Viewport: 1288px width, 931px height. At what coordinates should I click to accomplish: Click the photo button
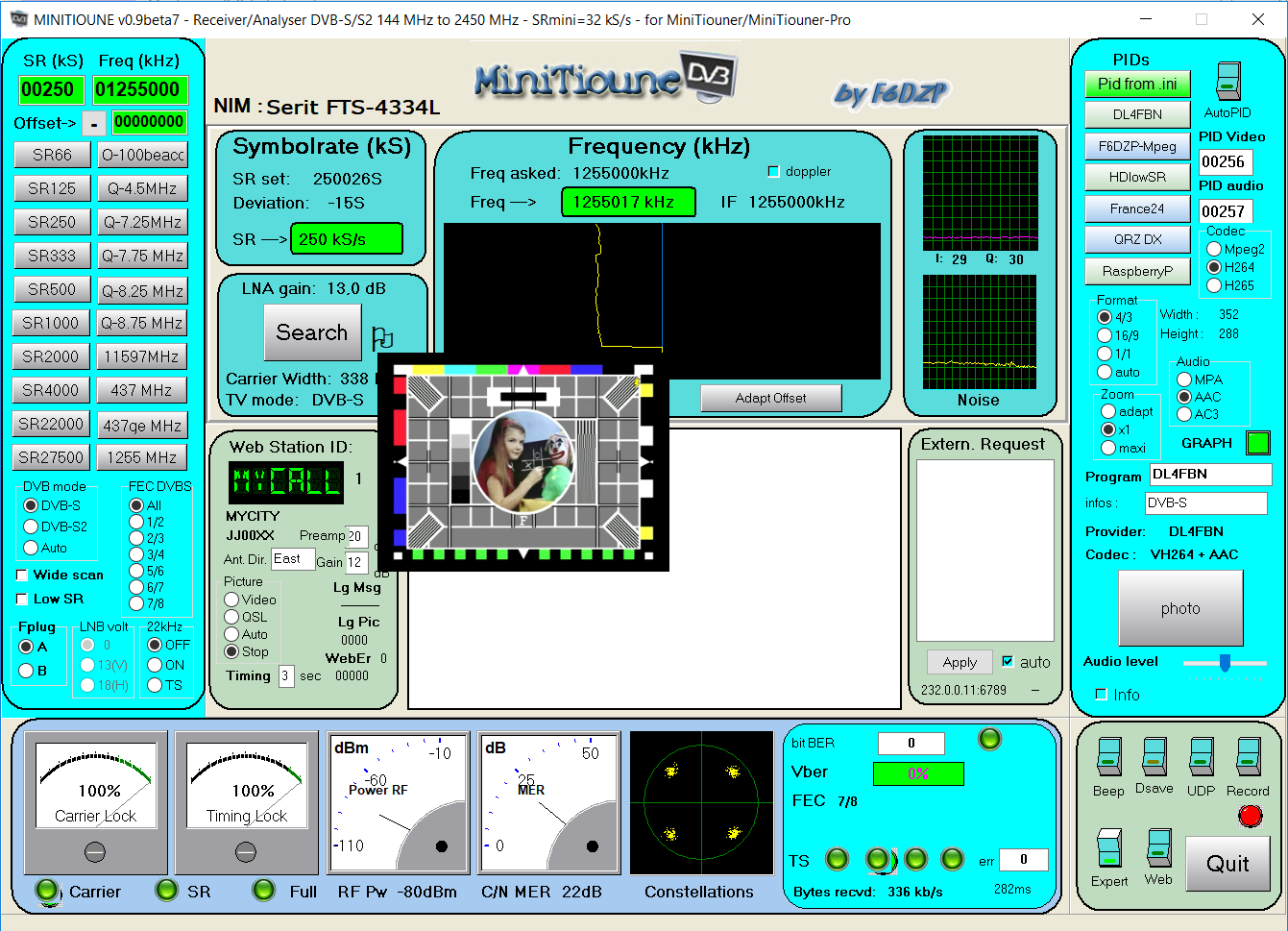click(1180, 608)
